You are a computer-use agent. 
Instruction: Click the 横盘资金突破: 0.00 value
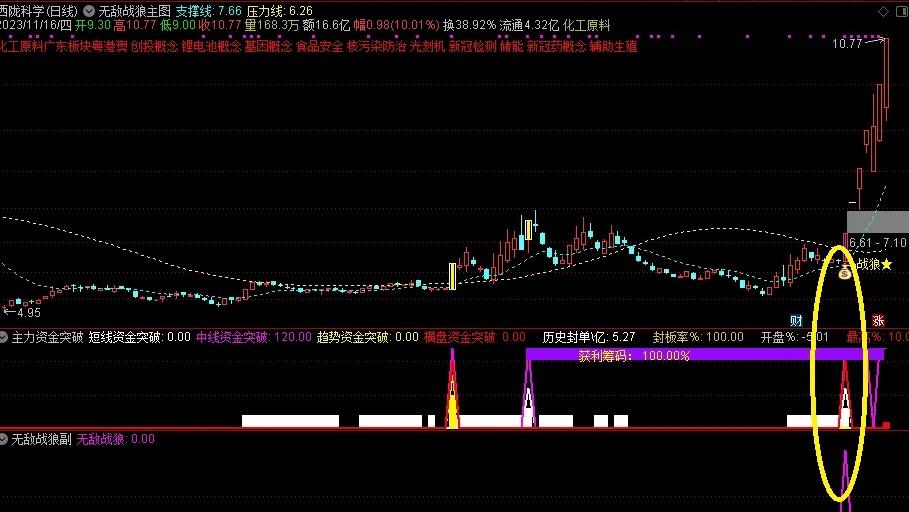(x=475, y=337)
